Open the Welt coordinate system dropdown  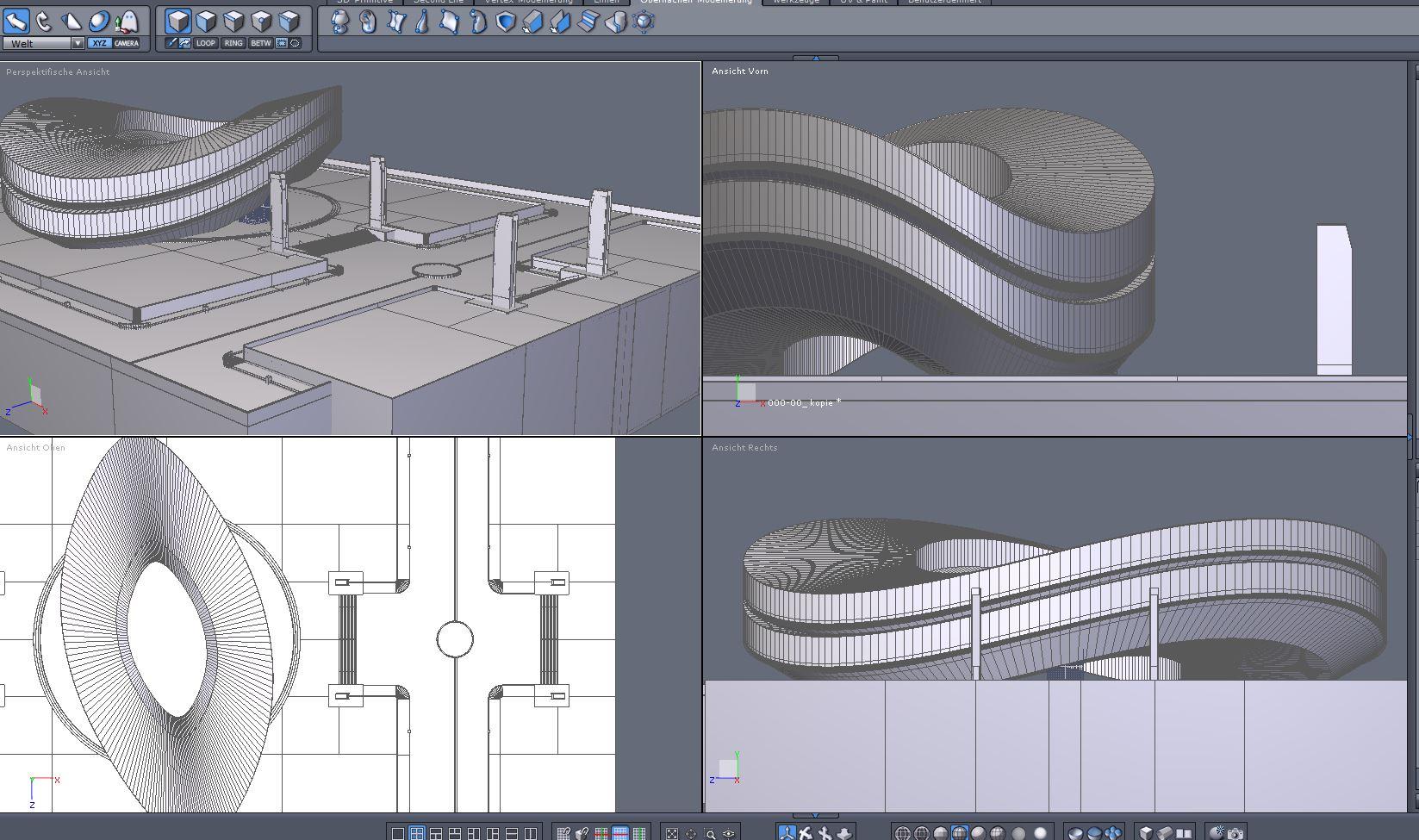coord(77,43)
